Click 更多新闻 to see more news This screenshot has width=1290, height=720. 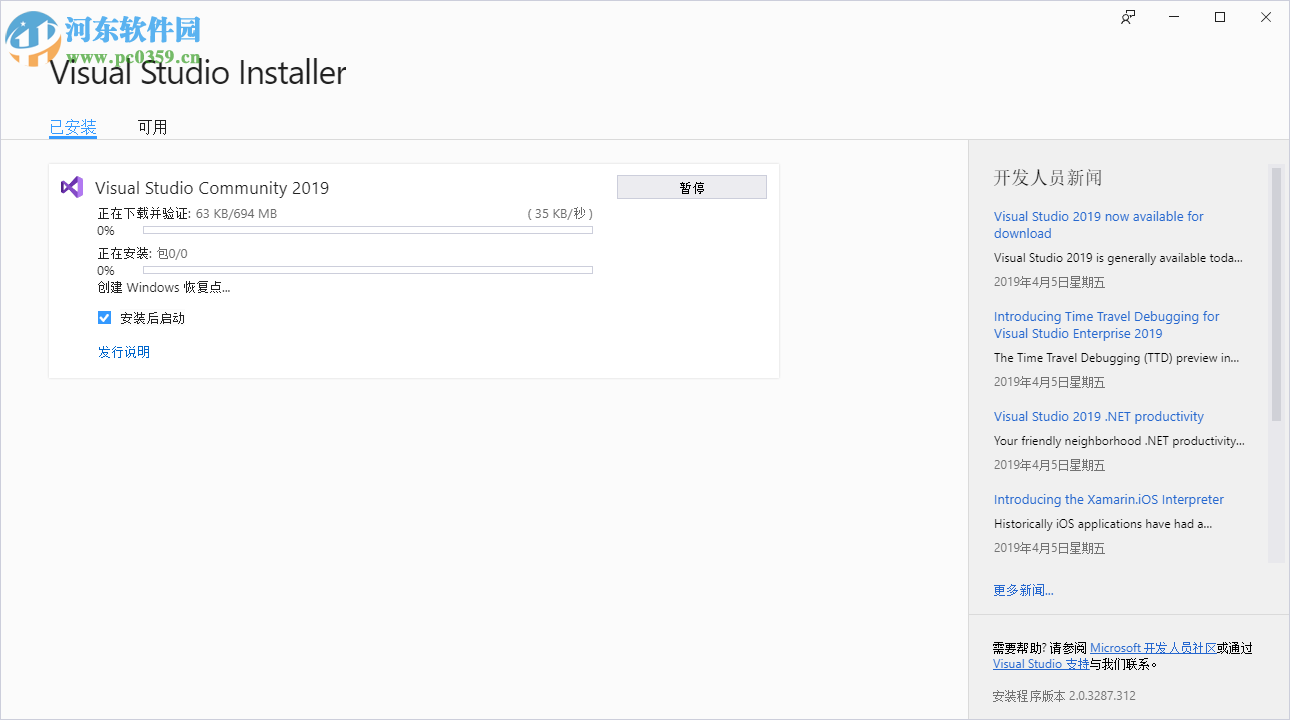point(1023,589)
